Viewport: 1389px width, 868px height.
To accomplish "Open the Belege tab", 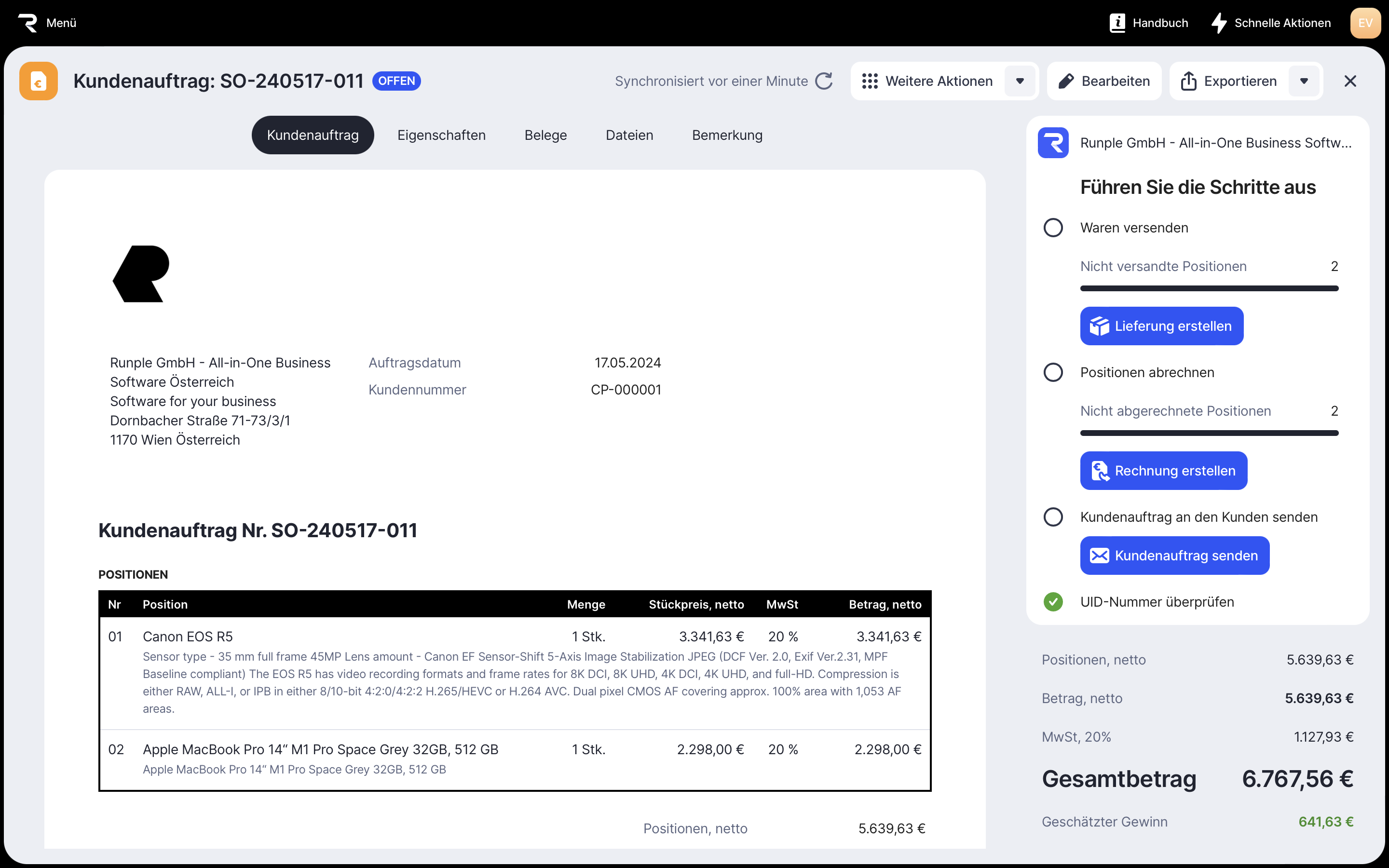I will pyautogui.click(x=545, y=136).
